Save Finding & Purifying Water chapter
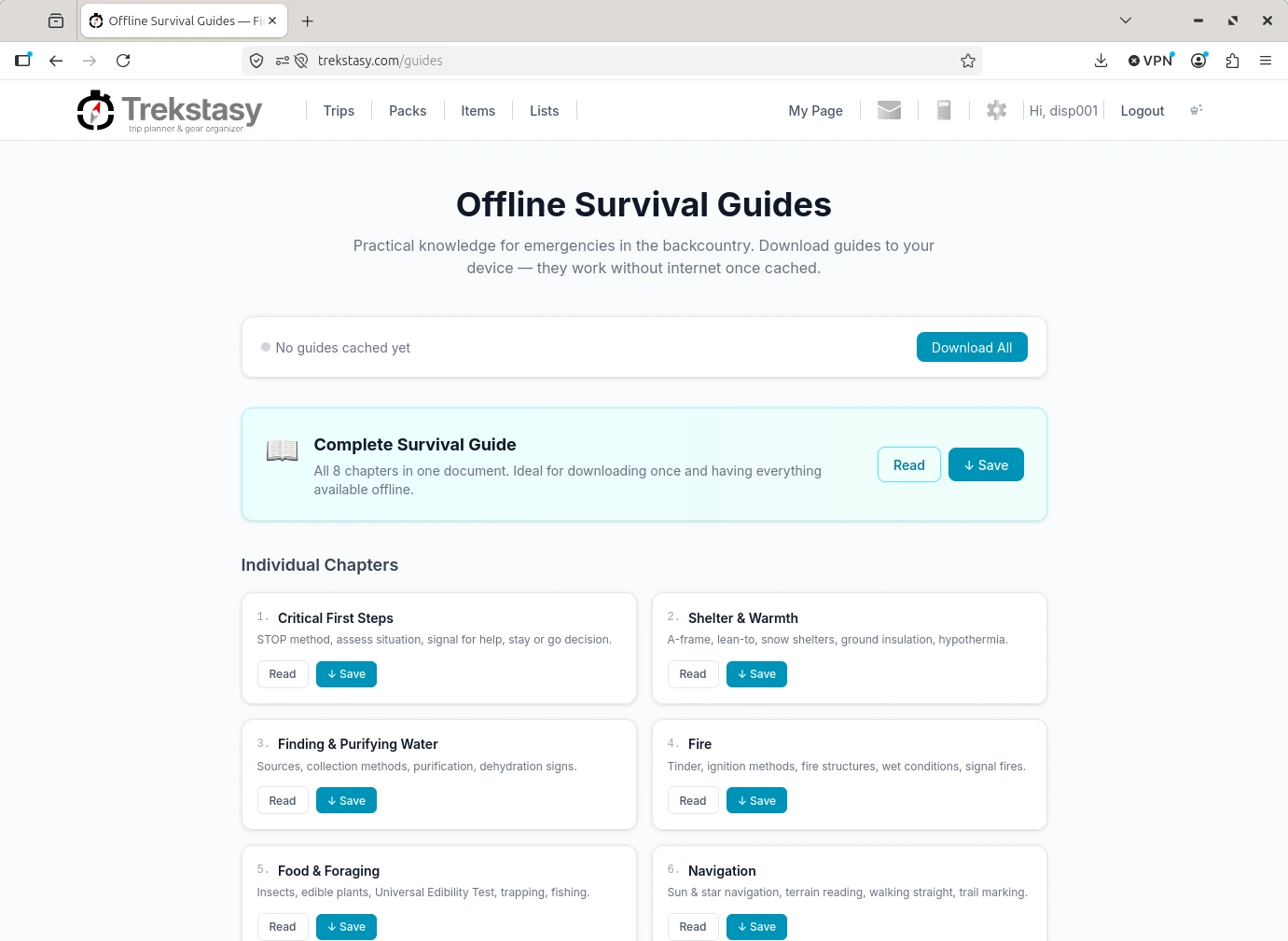Viewport: 1288px width, 941px height. click(x=346, y=800)
